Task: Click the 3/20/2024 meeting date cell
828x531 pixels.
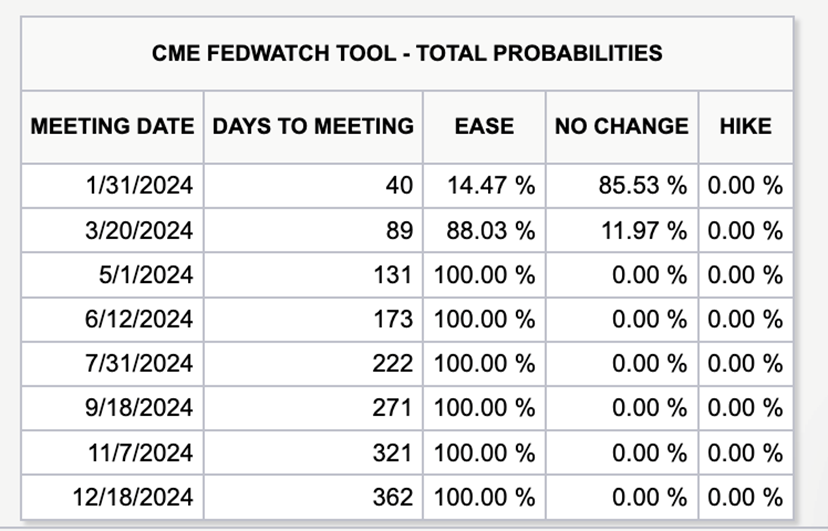Action: click(139, 230)
